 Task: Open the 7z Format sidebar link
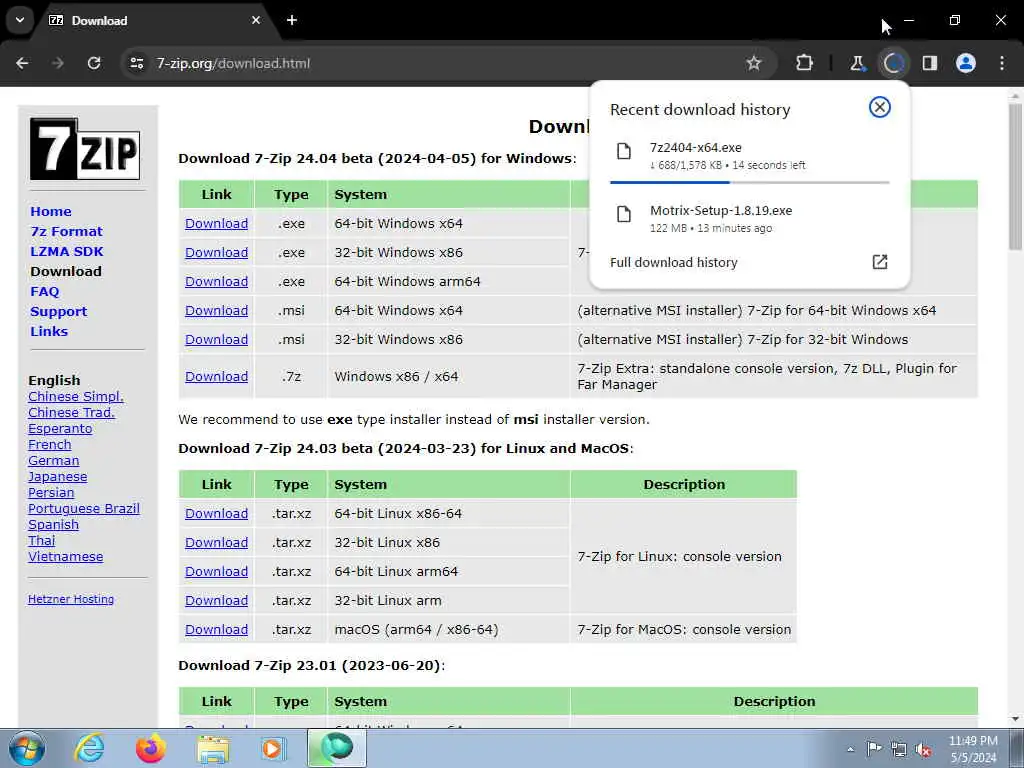click(x=66, y=231)
